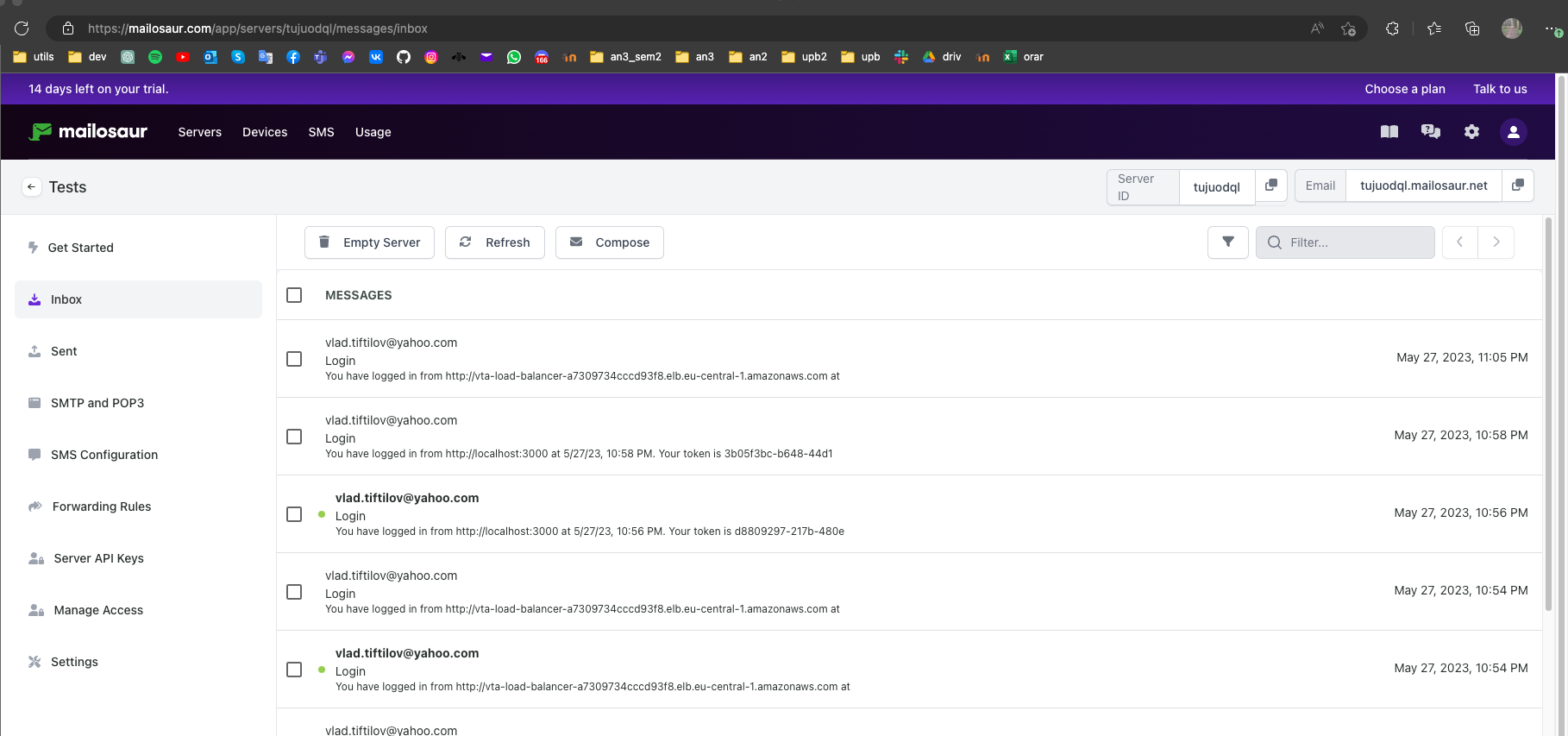Open the Google Translate bookmark
Viewport: 1568px width, 736px height.
click(266, 57)
